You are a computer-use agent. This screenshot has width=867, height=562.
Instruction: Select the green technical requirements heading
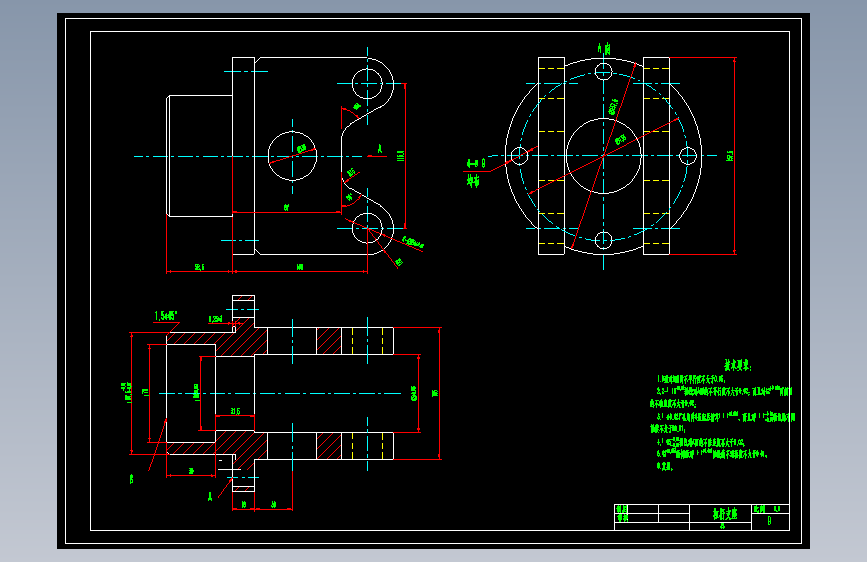click(x=738, y=365)
